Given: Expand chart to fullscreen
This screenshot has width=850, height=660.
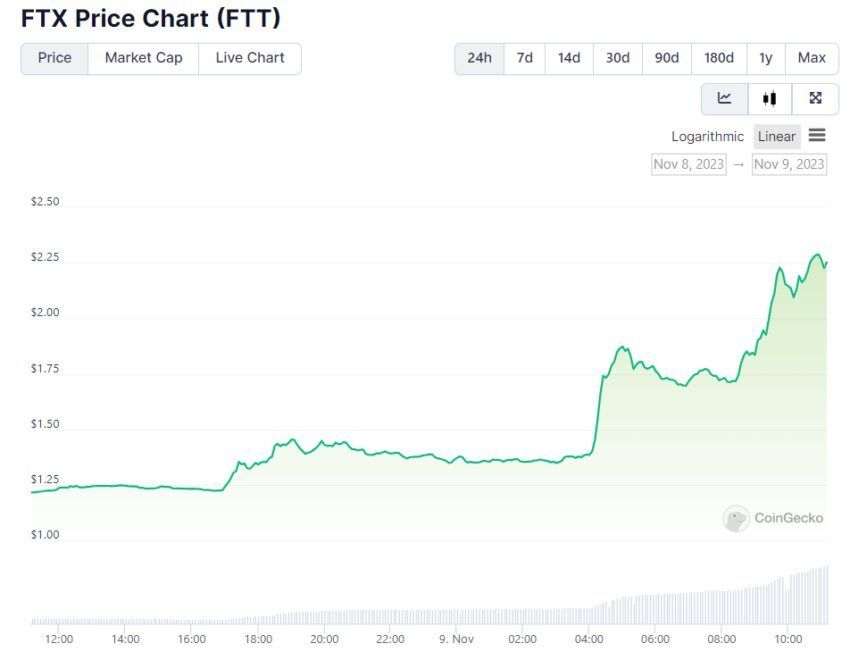Looking at the screenshot, I should click(815, 98).
